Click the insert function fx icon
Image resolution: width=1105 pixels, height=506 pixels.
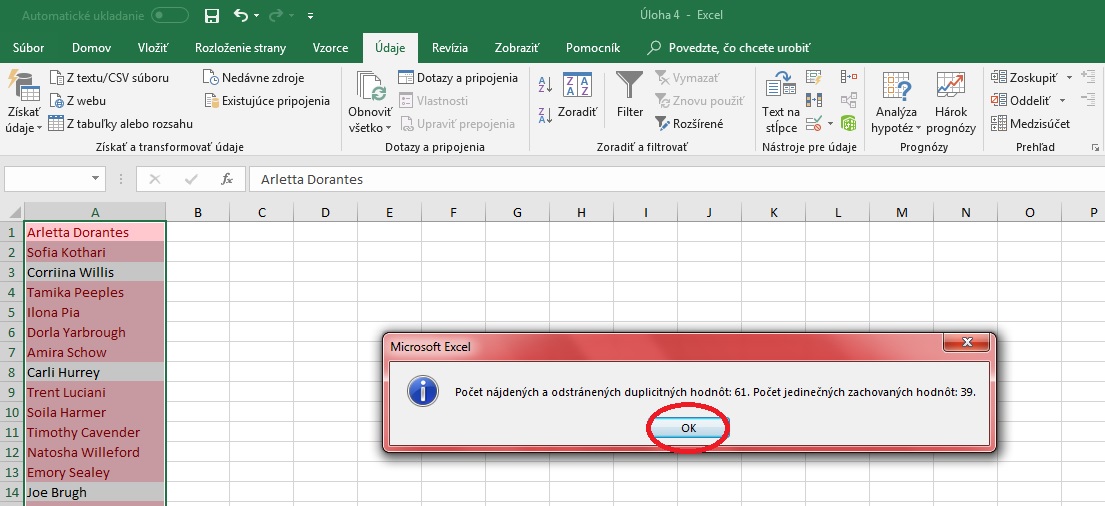click(227, 180)
